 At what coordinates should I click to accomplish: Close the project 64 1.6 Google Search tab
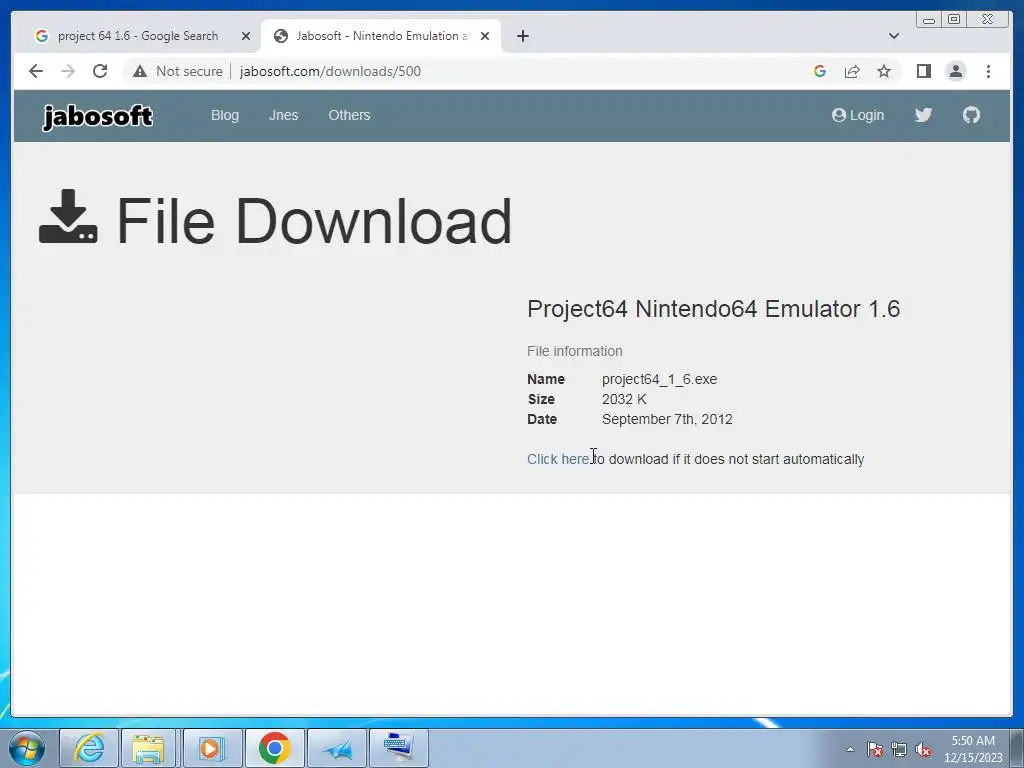(x=246, y=36)
